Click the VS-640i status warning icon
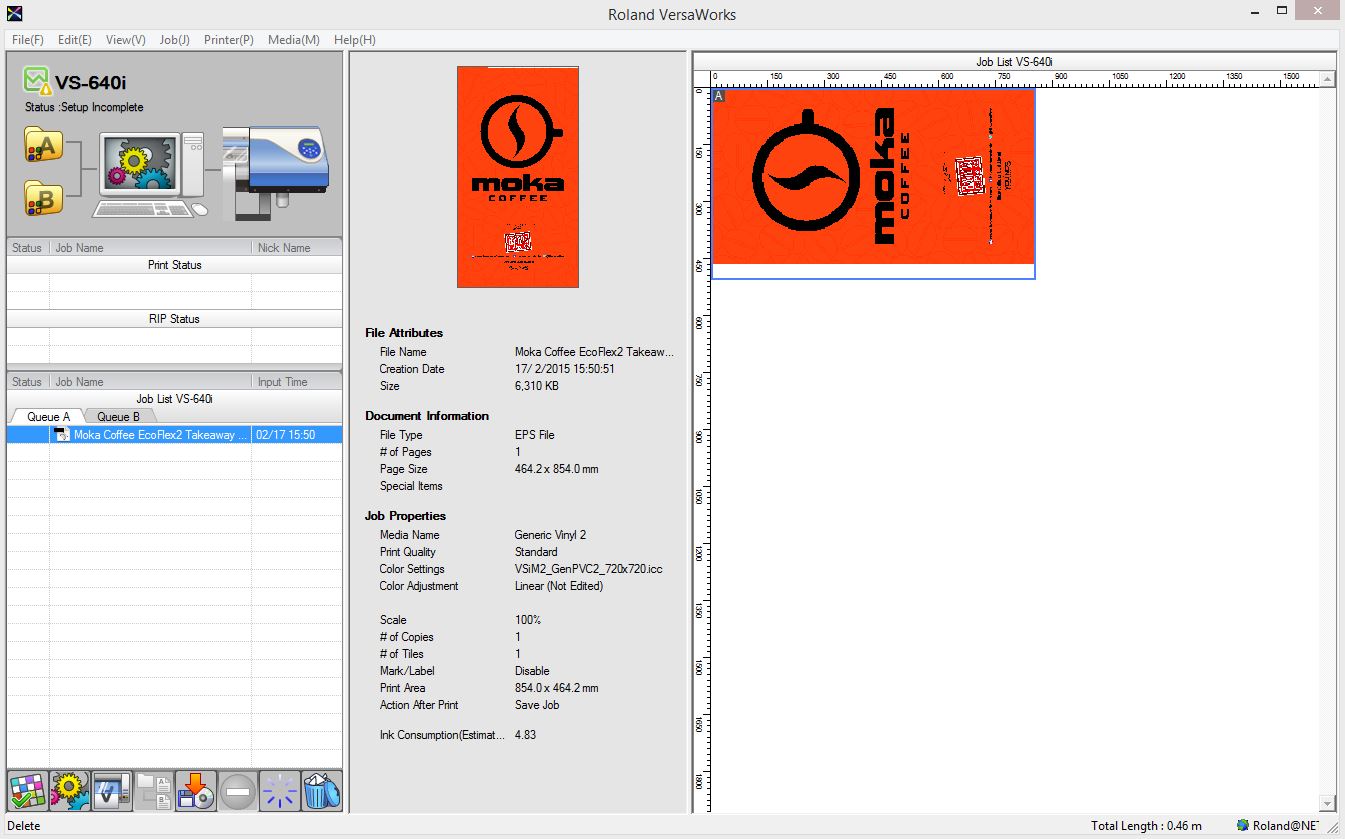 click(x=37, y=80)
